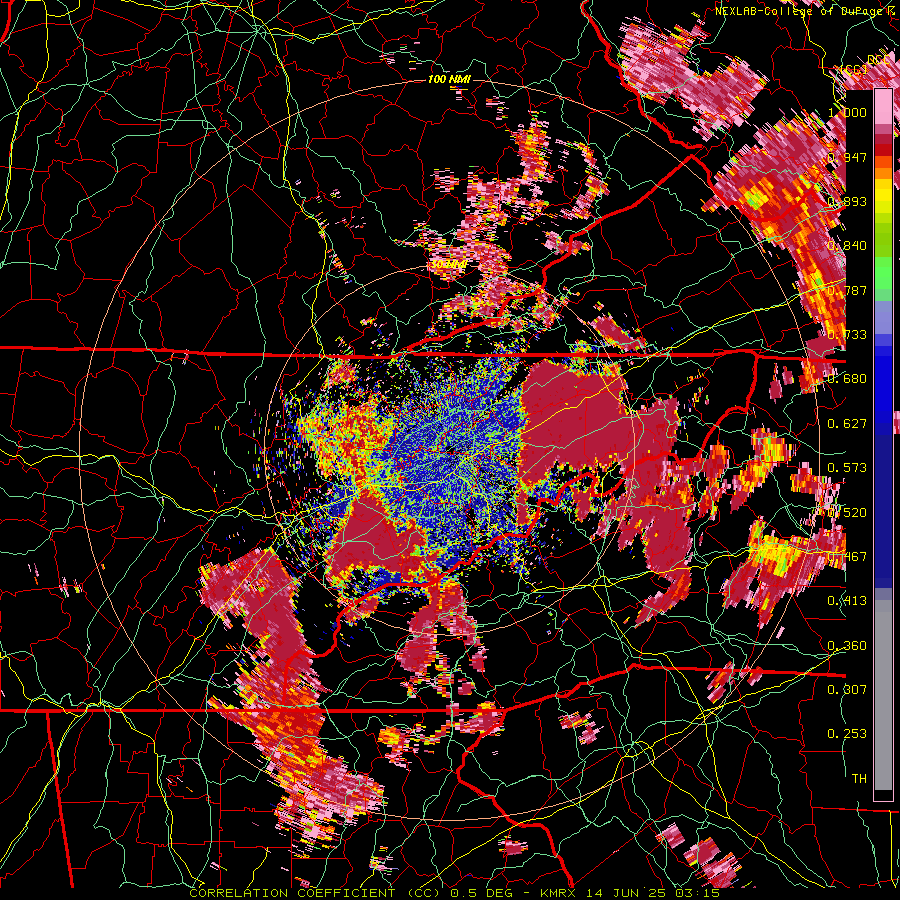Select the 0.413 legend value
900x900 pixels.
(x=847, y=601)
